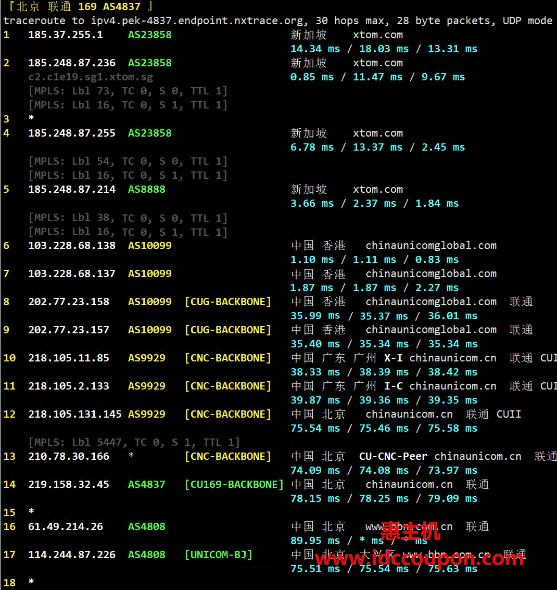Click CU-CNC-Peer text on hop 13
Viewport: 557px width, 590px height.
coord(393,456)
